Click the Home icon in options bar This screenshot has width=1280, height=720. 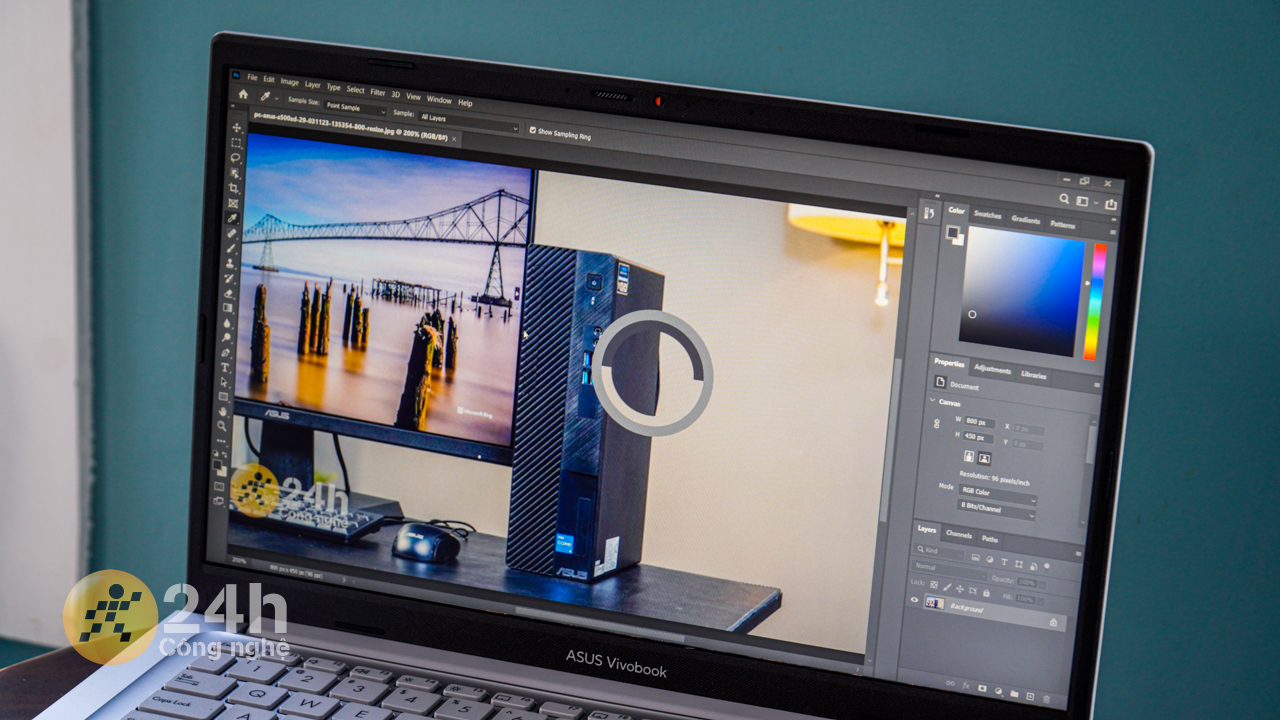(242, 94)
